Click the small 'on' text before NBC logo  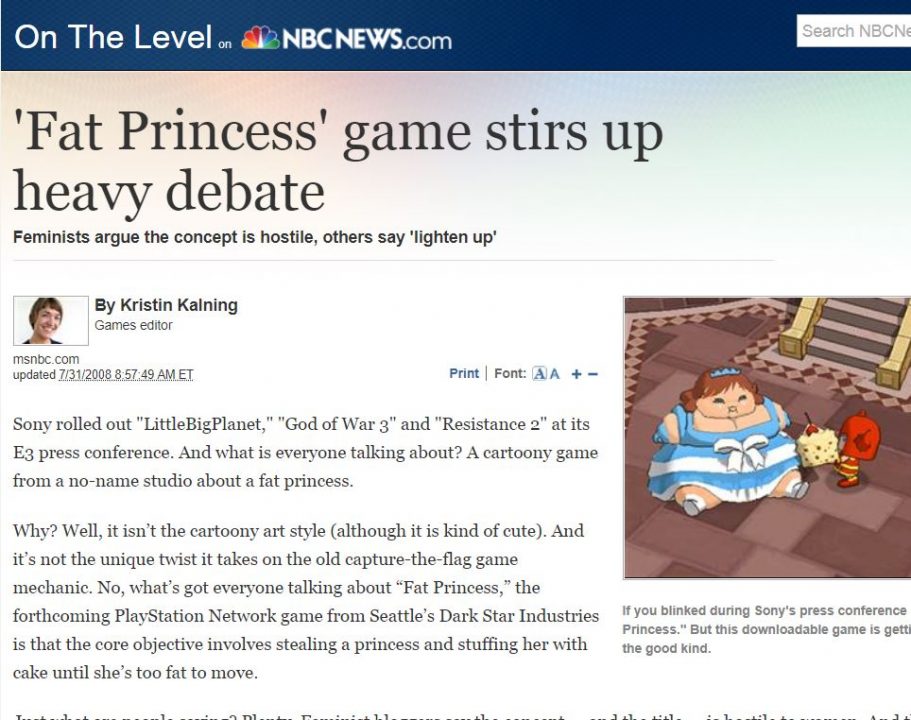tap(225, 44)
